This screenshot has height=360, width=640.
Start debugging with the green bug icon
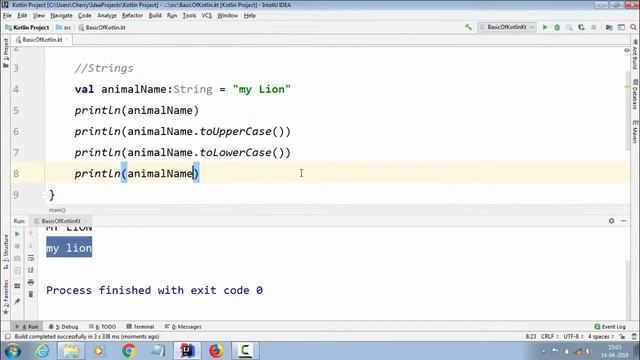coord(557,27)
